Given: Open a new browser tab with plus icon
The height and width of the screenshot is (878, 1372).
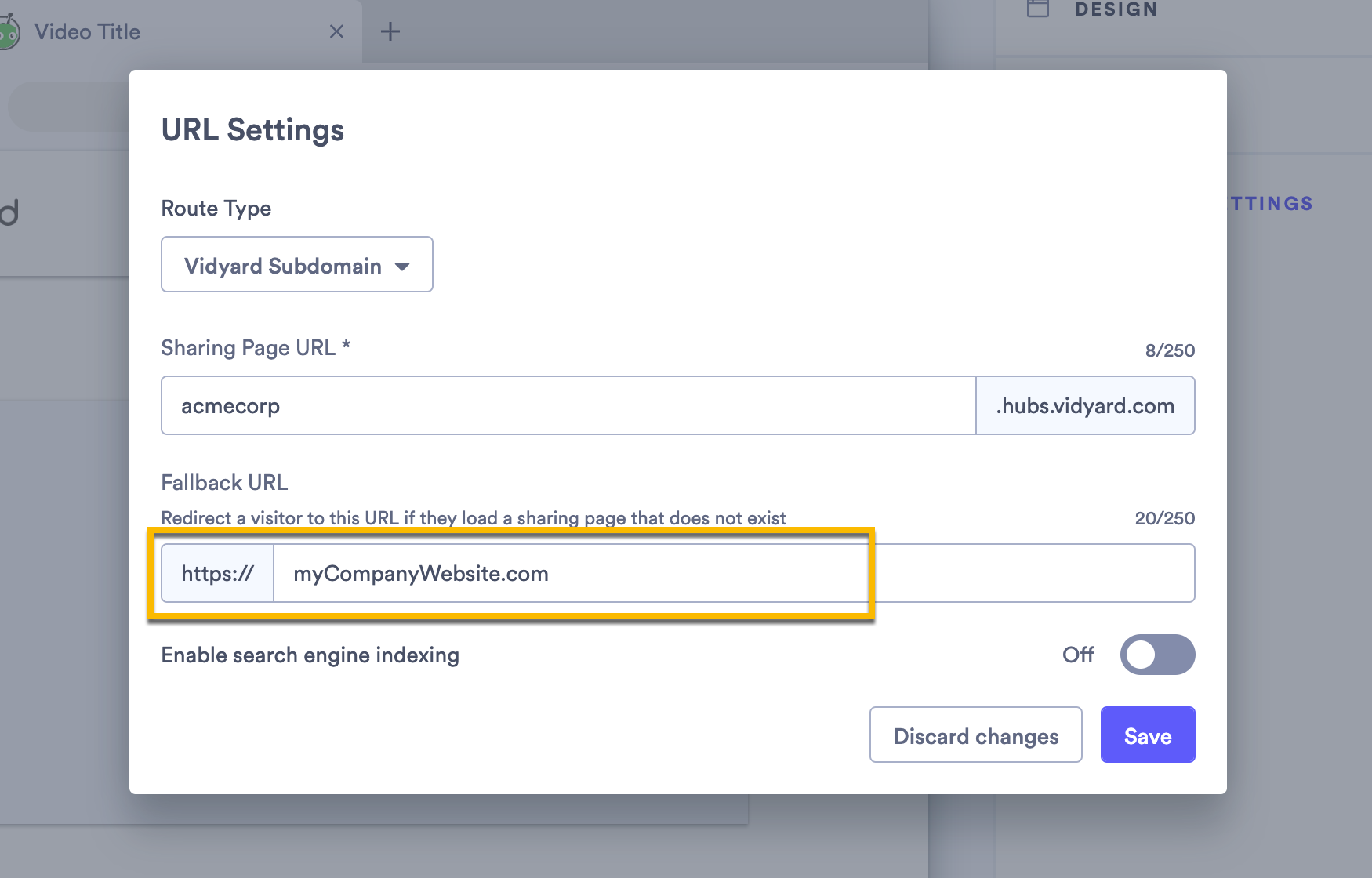Looking at the screenshot, I should tap(390, 31).
